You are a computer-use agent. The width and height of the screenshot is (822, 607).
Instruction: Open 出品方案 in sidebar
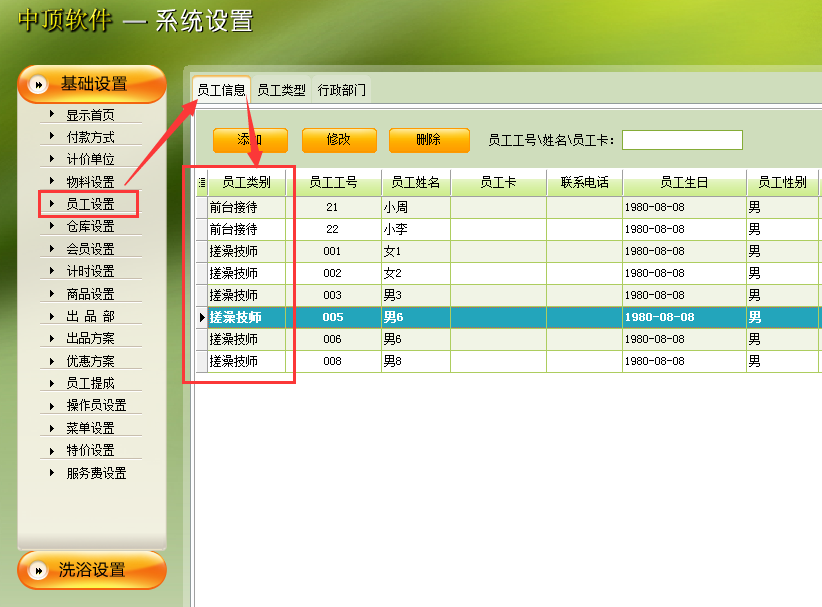90,339
